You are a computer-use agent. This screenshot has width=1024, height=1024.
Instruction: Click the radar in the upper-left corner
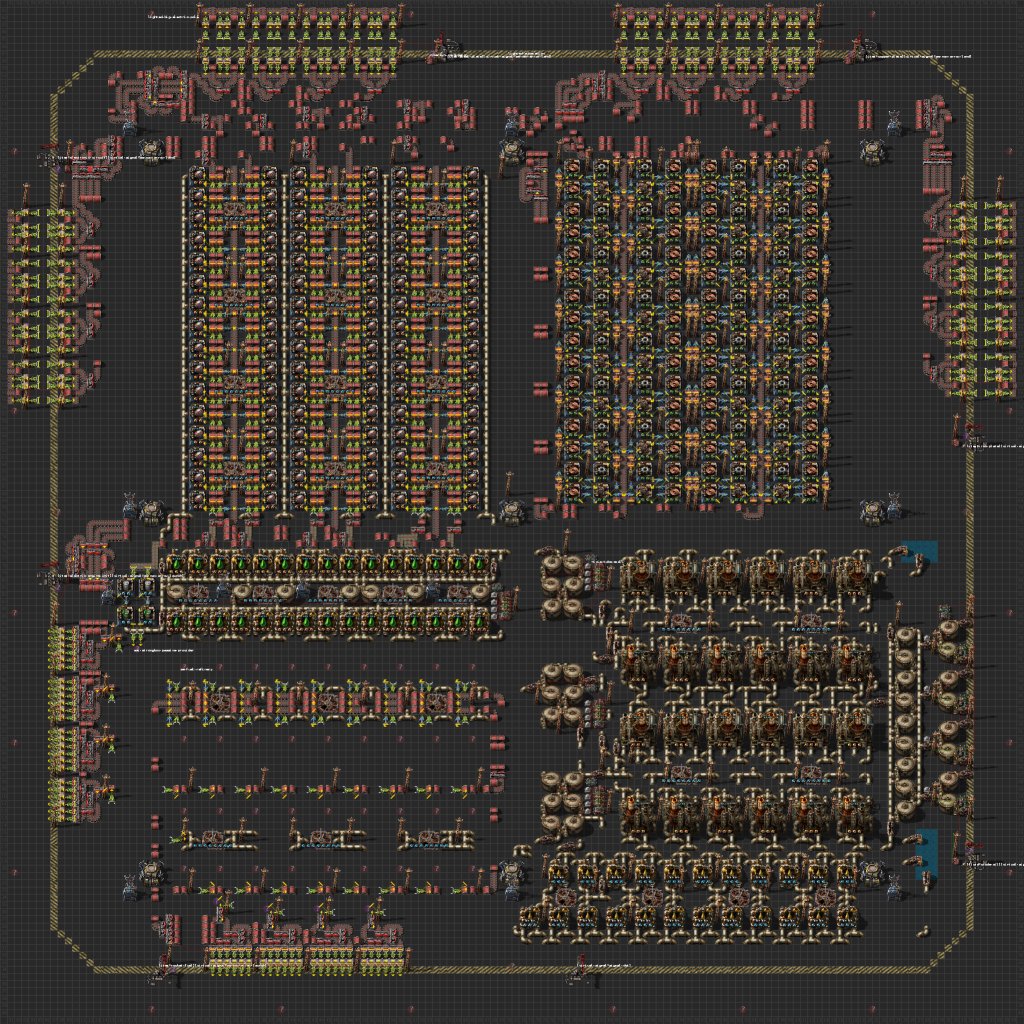pos(130,125)
